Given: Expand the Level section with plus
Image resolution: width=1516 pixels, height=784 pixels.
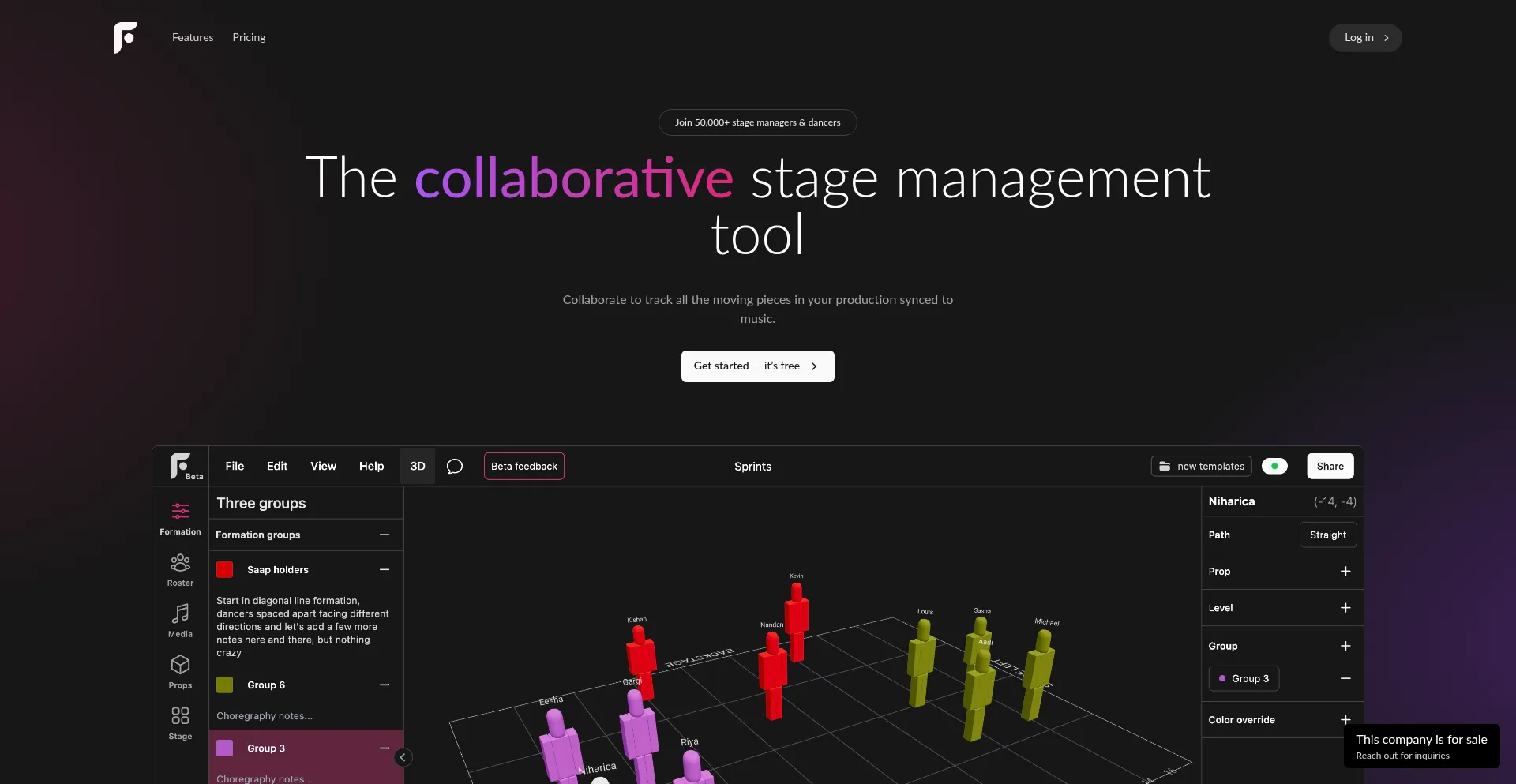Looking at the screenshot, I should pos(1345,607).
